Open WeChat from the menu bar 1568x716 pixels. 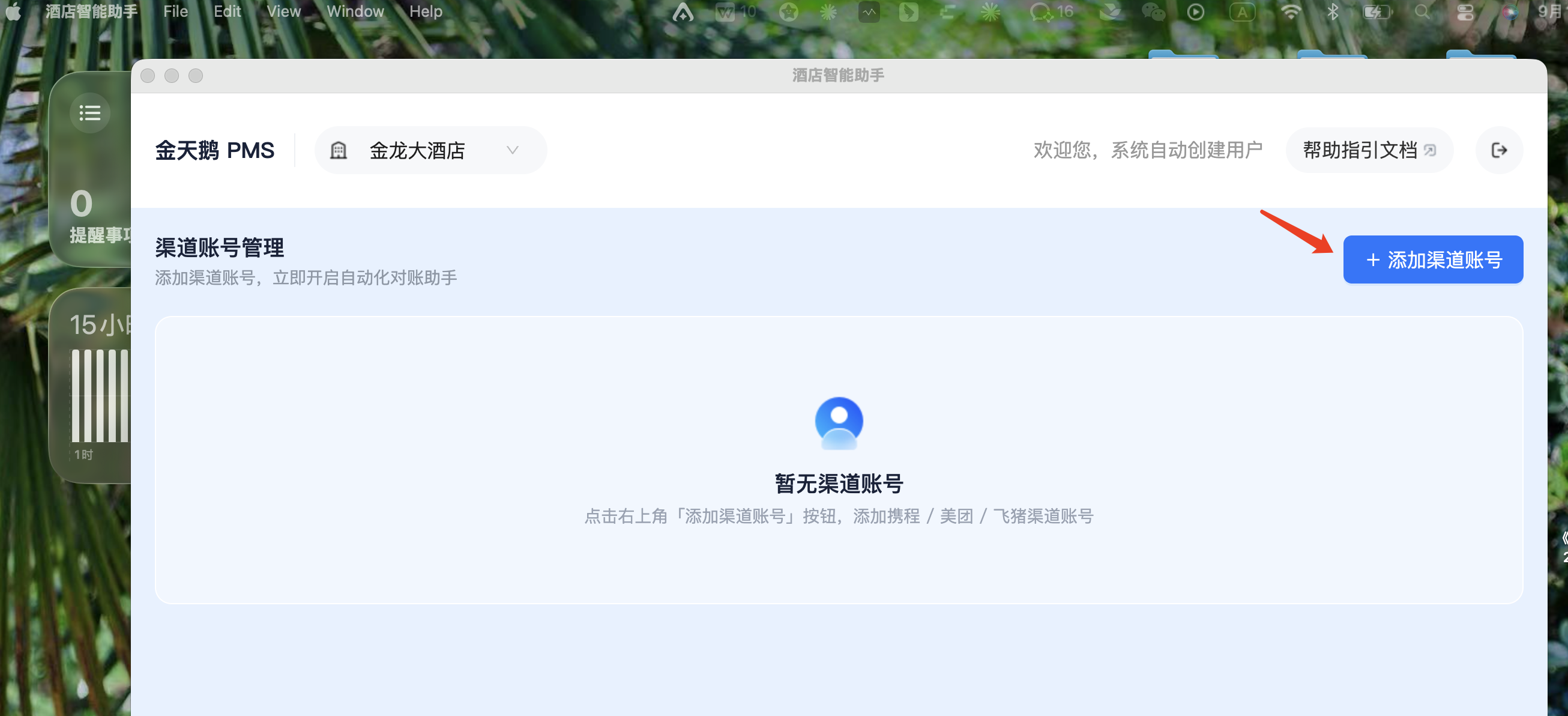(1153, 11)
